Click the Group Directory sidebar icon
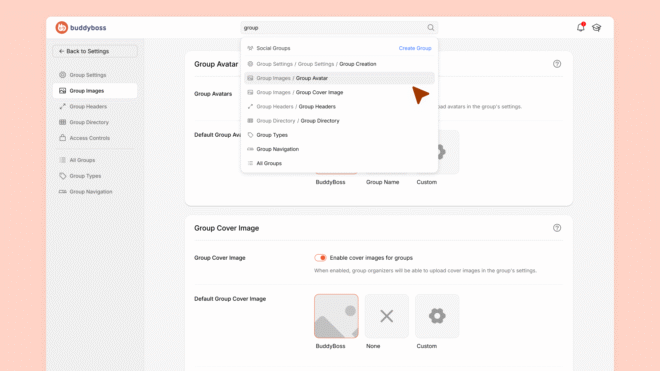 coord(62,122)
